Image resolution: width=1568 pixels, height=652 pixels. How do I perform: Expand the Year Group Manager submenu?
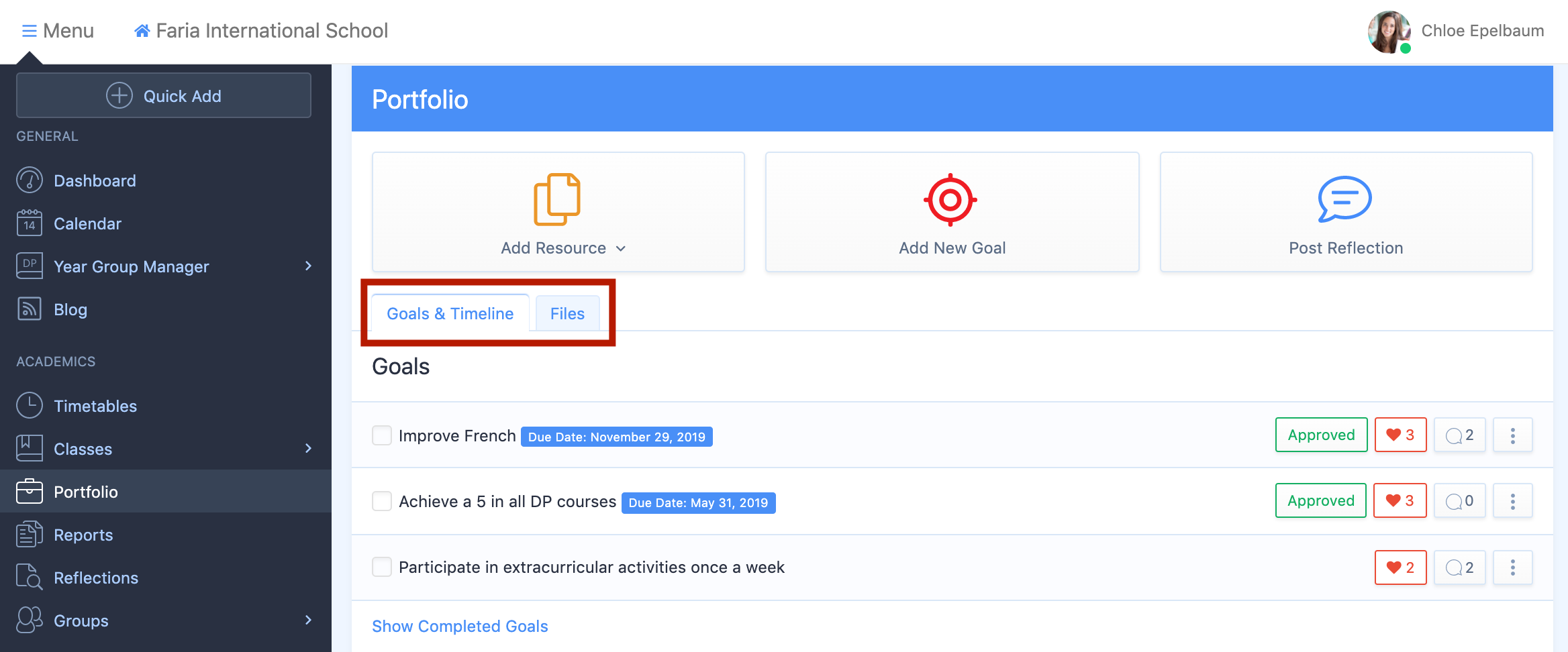[308, 266]
